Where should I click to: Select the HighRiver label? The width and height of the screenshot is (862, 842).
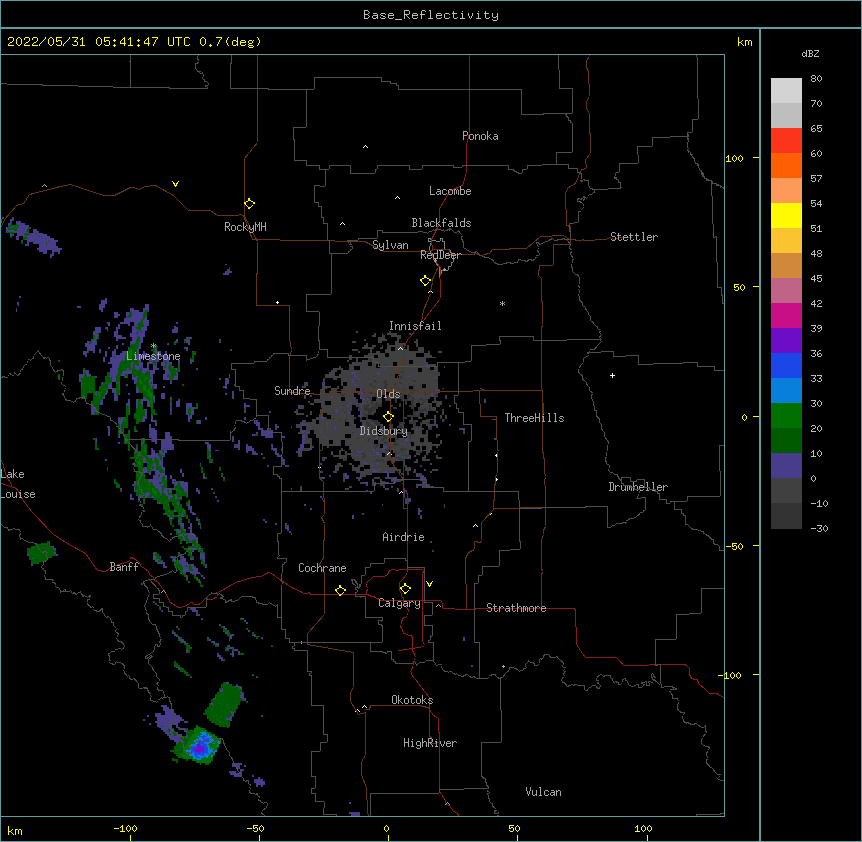(x=430, y=743)
